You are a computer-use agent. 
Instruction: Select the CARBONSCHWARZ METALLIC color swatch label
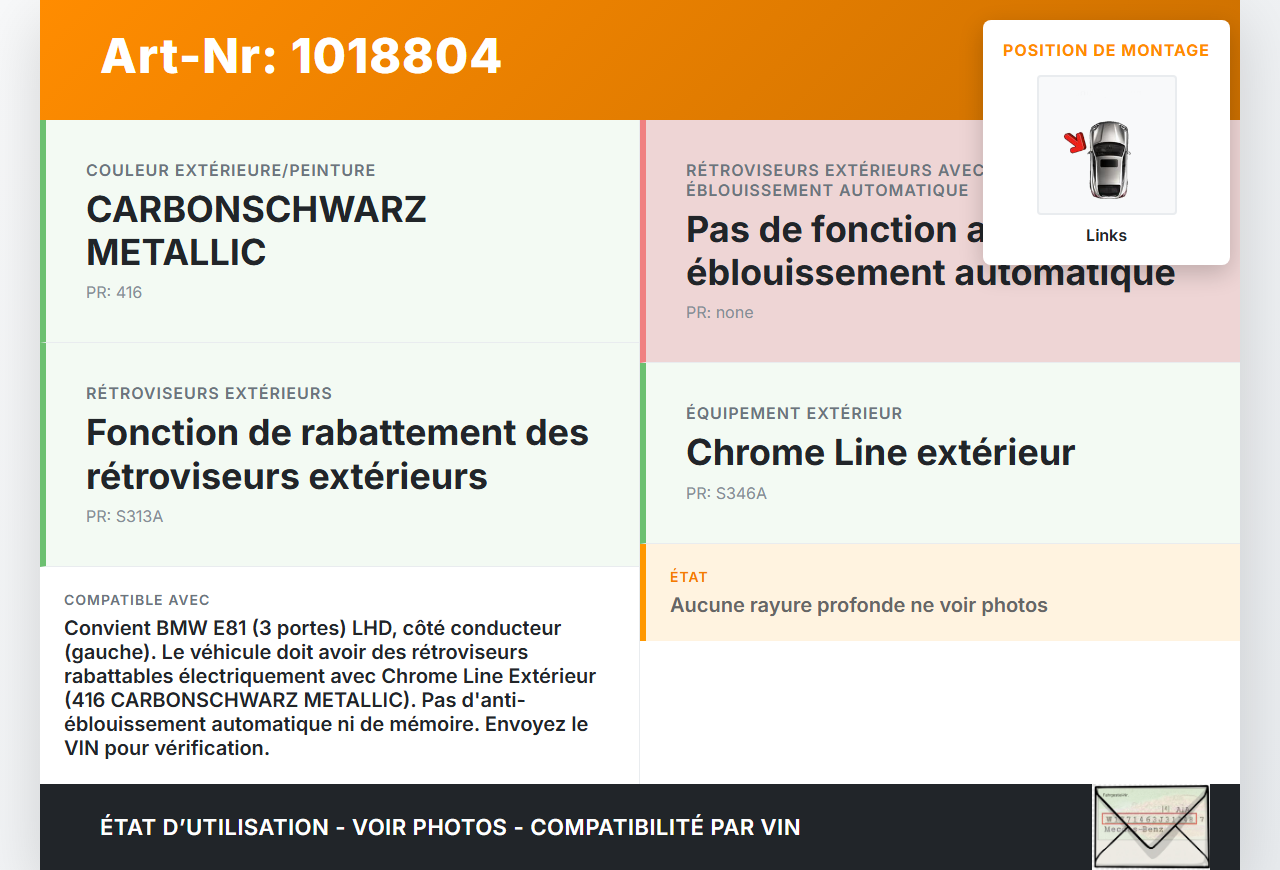257,231
